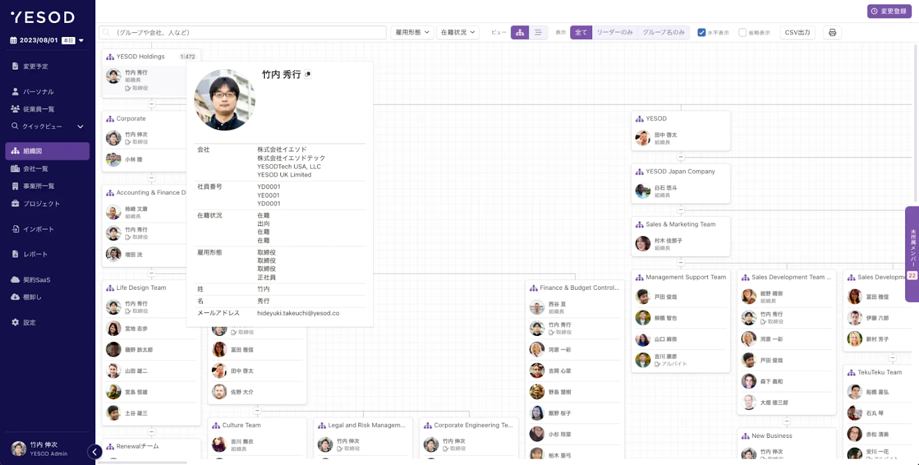Screen dimensions: 919x465
Task: Open the 会社一覧 building icon in sidebar
Action: pyautogui.click(x=15, y=169)
